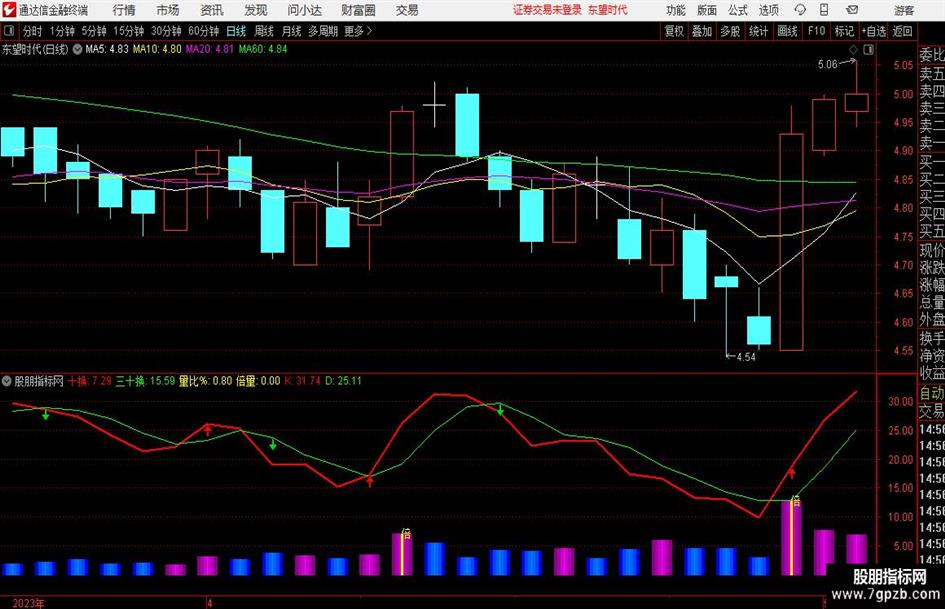This screenshot has height=609, width=945.
Task: Expand the MA indicator settings dropdown circle
Action: (77, 49)
